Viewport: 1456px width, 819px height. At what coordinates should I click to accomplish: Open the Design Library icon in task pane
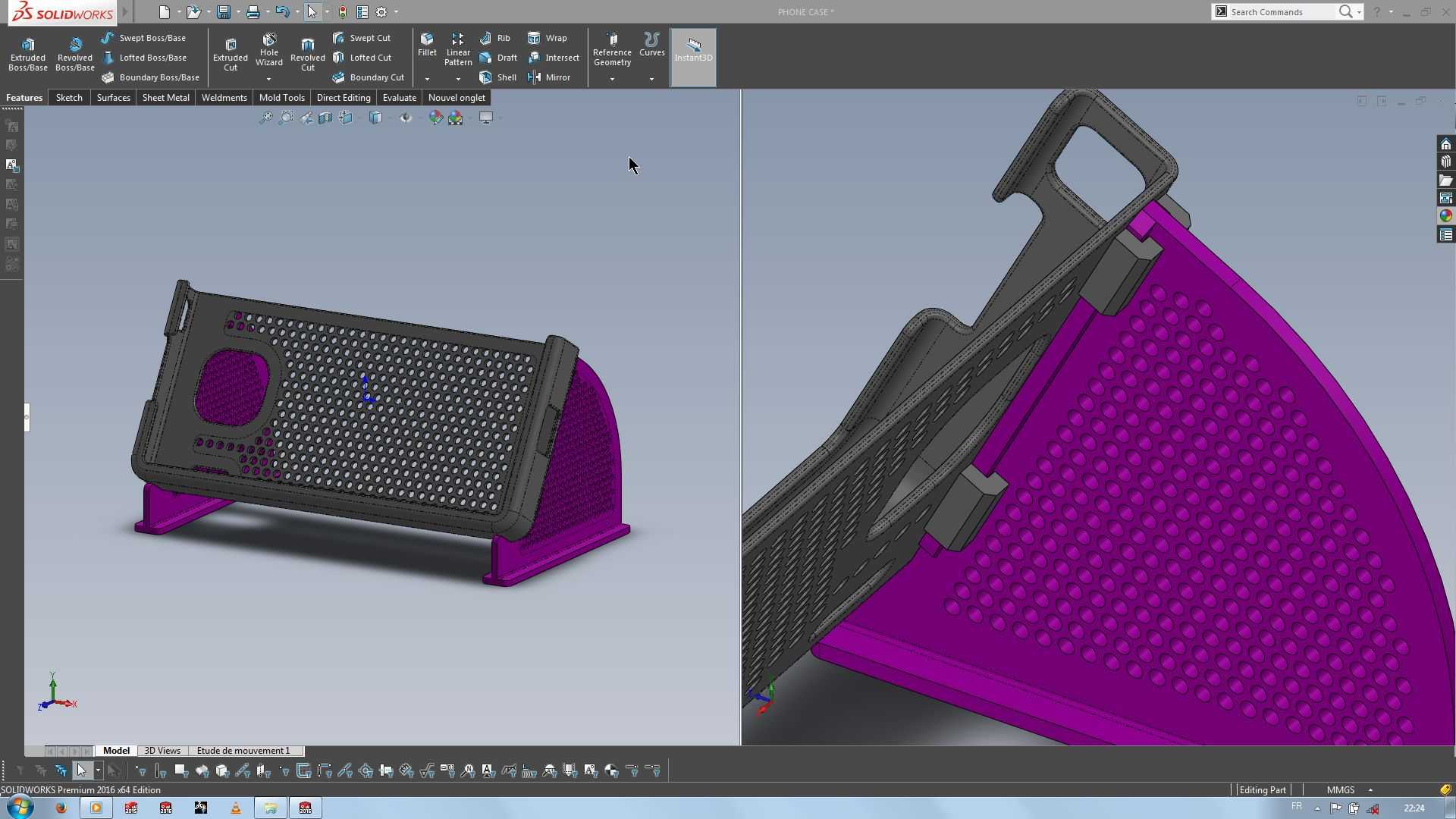[1446, 162]
